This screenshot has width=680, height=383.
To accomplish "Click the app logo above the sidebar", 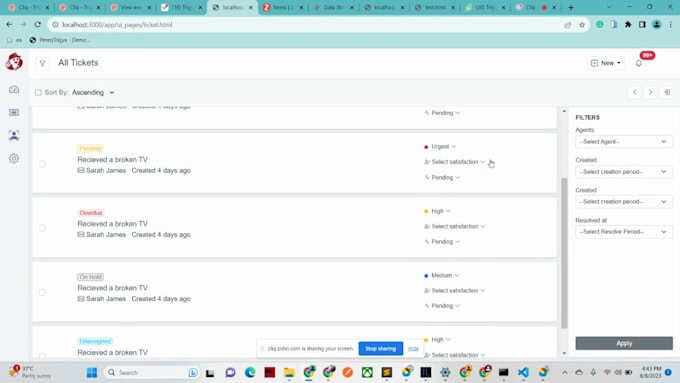I will point(14,62).
